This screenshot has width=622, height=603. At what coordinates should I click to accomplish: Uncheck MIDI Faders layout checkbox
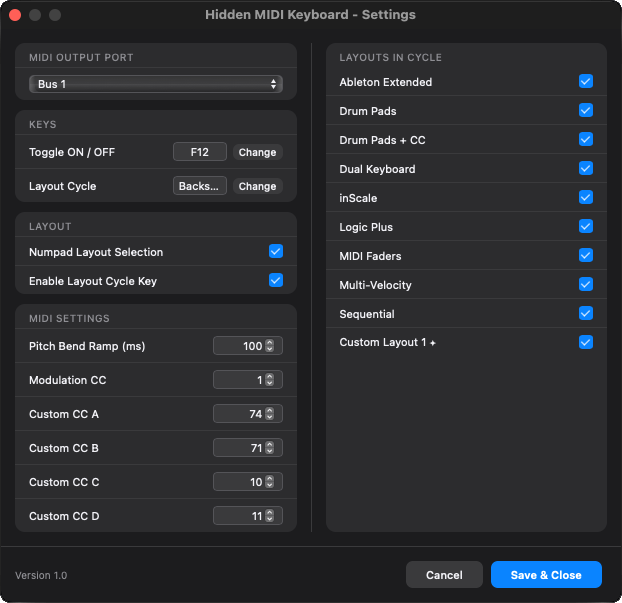[586, 255]
